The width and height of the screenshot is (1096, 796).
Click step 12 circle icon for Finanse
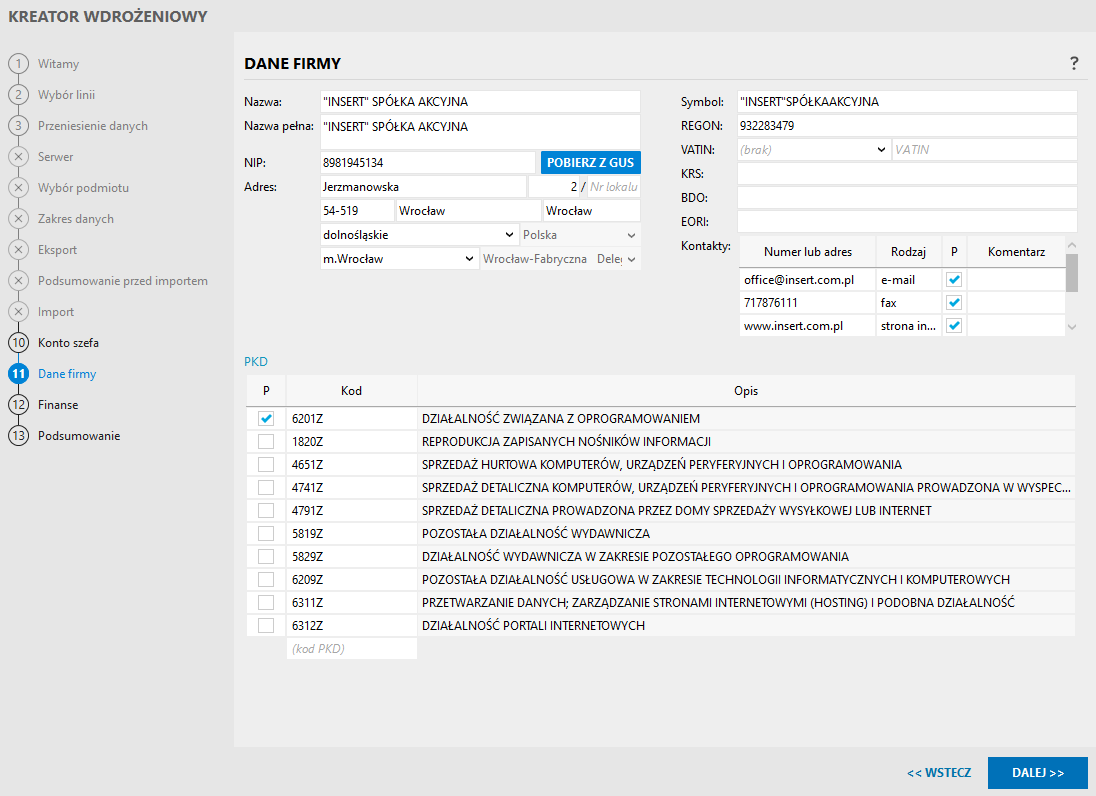click(x=19, y=405)
